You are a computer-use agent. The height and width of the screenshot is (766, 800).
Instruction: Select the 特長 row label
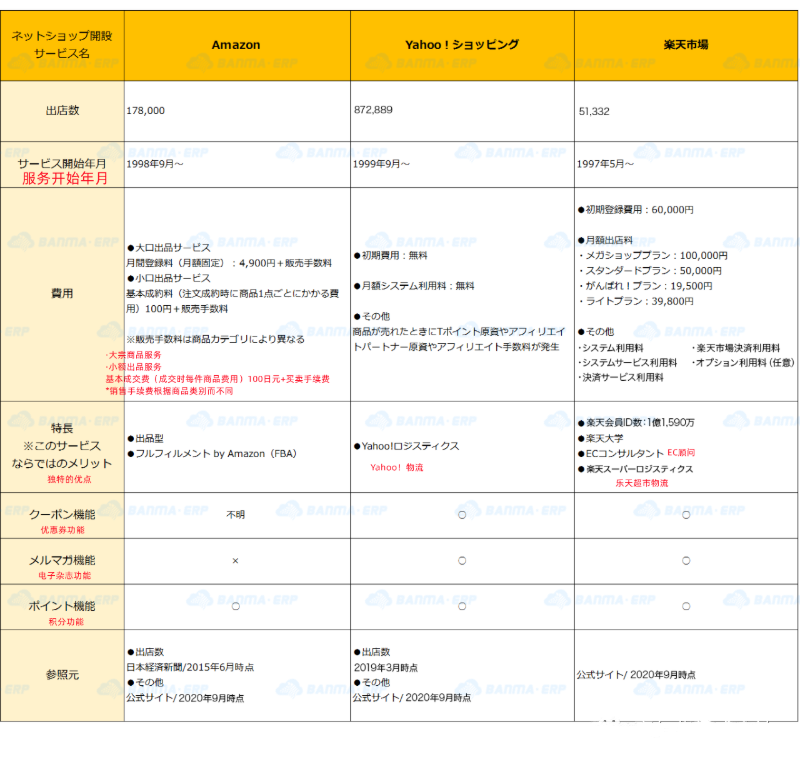pyautogui.click(x=62, y=428)
